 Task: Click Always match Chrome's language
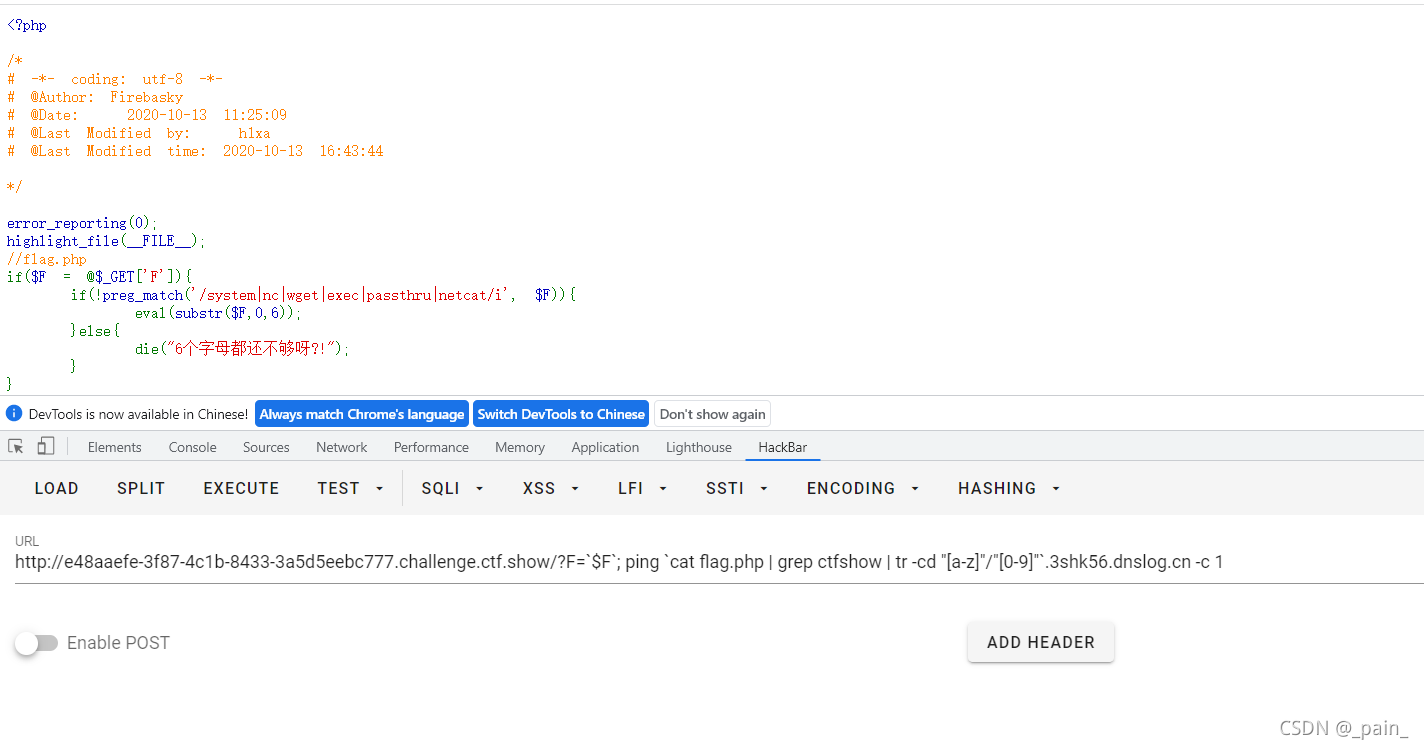coord(362,414)
